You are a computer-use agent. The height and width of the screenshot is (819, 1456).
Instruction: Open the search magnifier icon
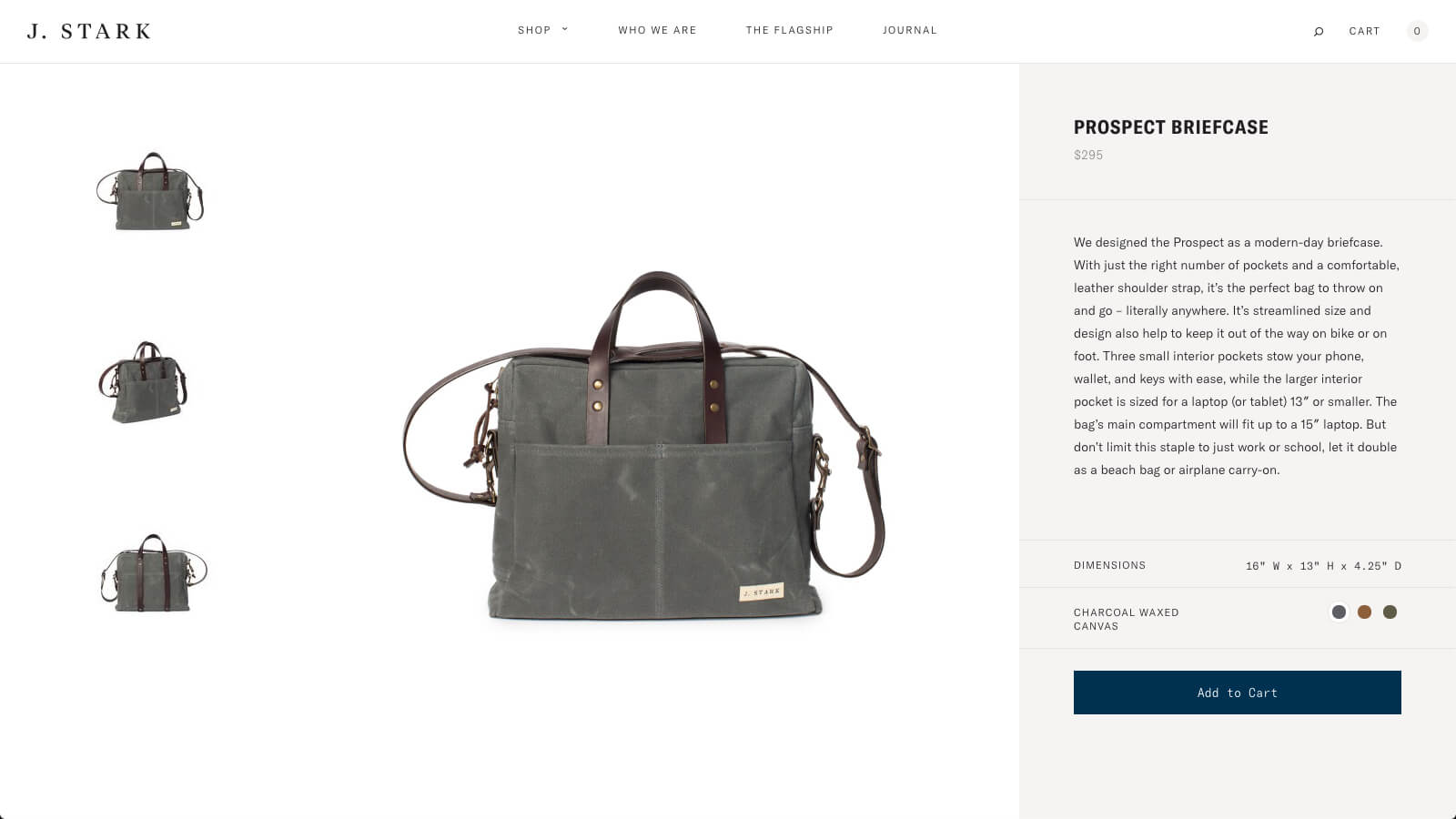coord(1319,31)
